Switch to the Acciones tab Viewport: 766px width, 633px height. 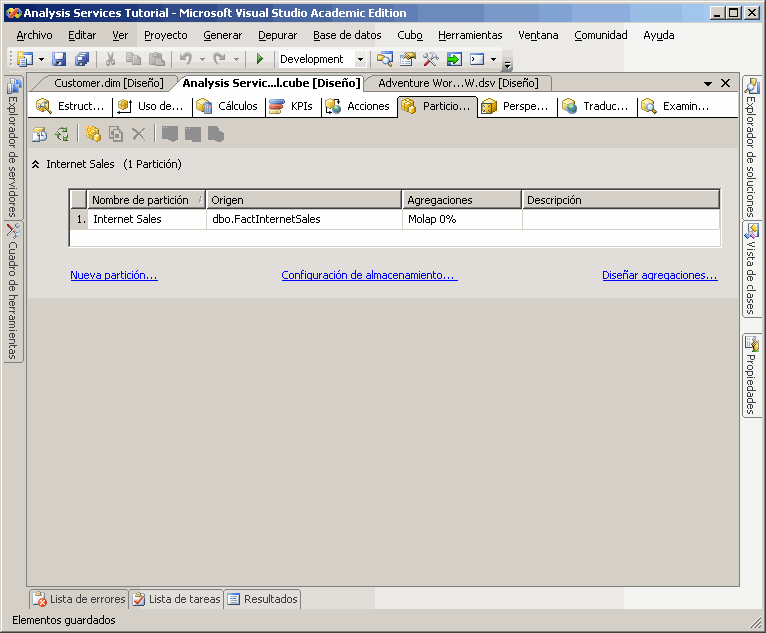[359, 106]
